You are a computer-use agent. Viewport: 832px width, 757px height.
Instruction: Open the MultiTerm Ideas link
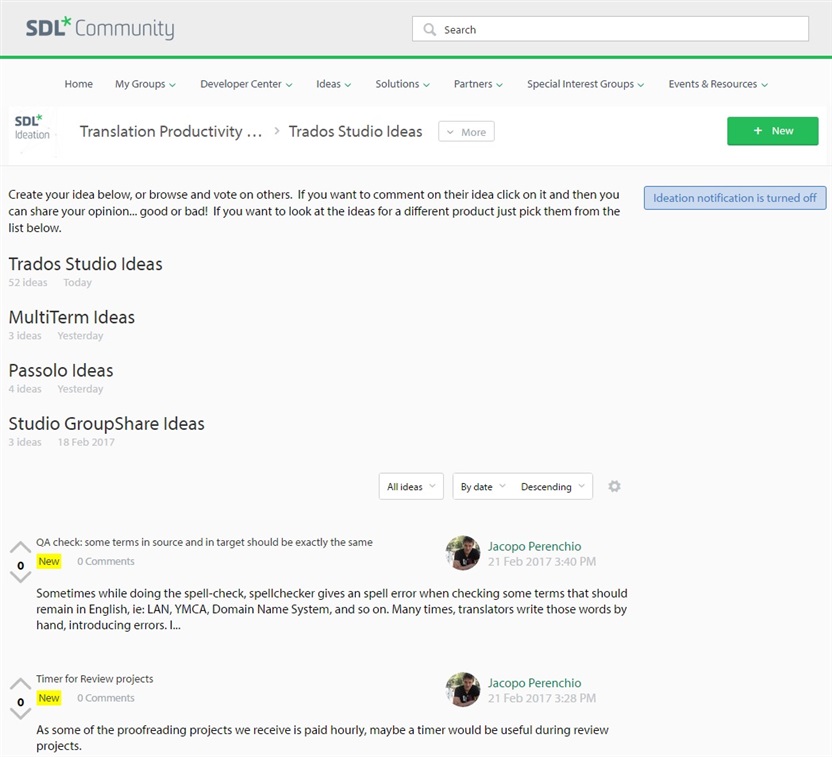tap(72, 317)
